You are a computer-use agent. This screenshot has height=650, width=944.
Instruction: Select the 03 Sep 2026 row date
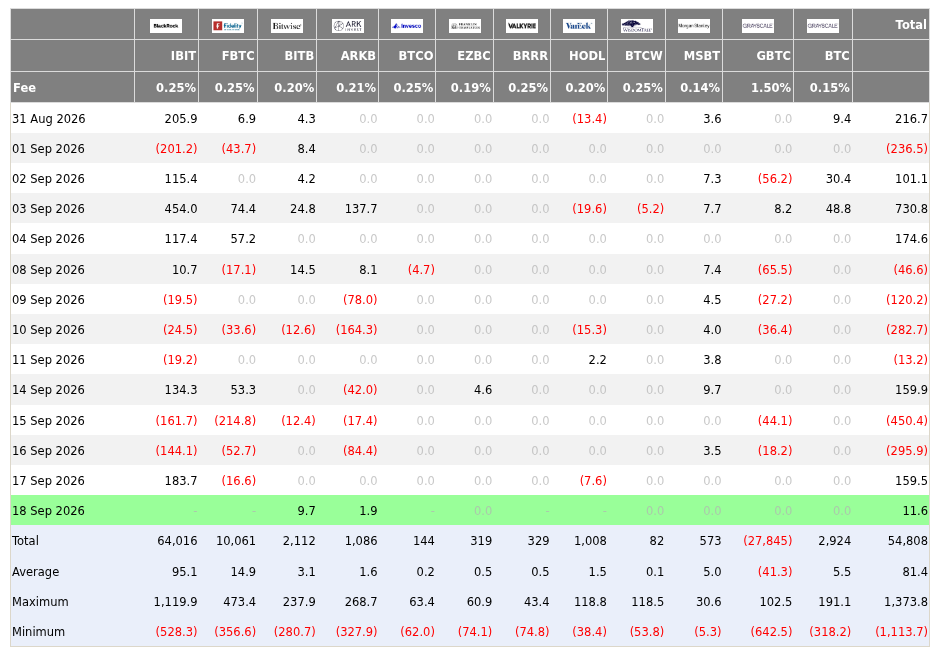(48, 209)
